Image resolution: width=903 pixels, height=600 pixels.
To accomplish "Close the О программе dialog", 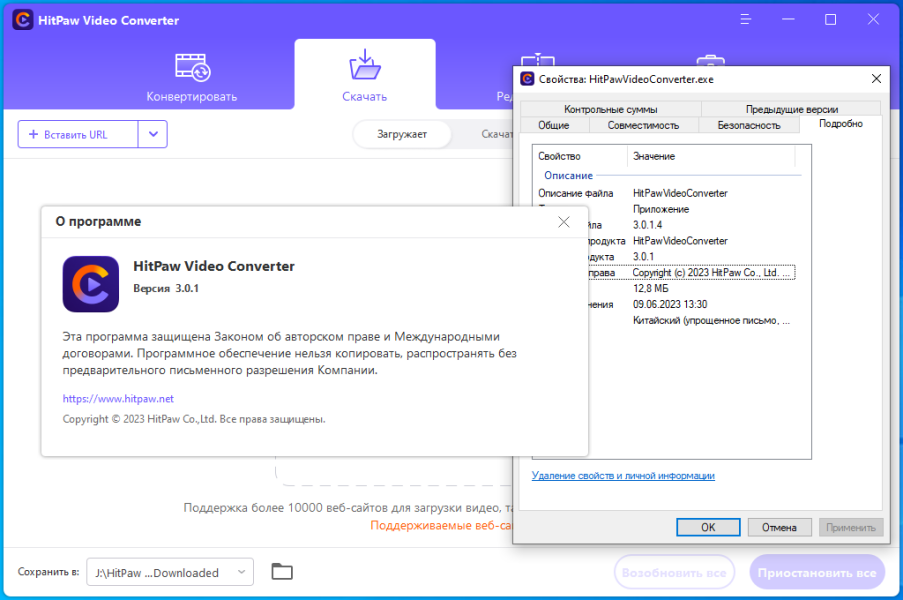I will [x=564, y=222].
